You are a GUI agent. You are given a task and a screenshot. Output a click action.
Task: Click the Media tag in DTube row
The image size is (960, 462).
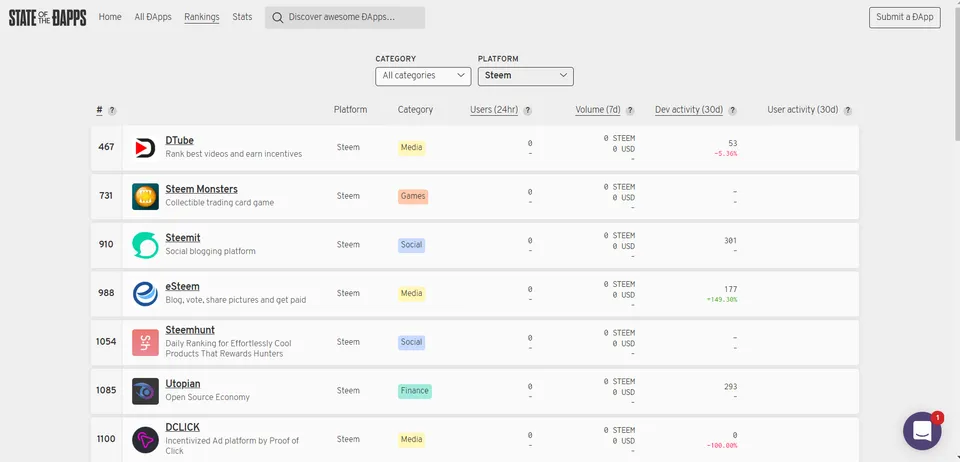tap(411, 147)
